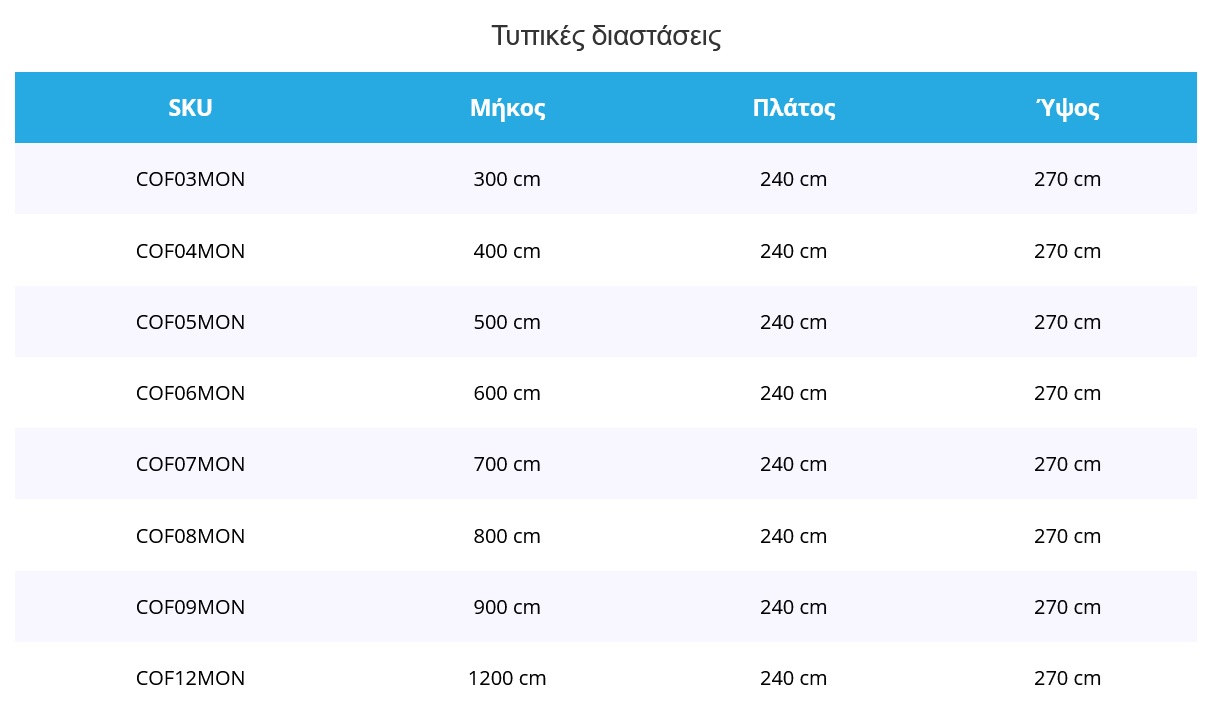The height and width of the screenshot is (726, 1226).
Task: Click the 300 cm length cell
Action: point(507,180)
